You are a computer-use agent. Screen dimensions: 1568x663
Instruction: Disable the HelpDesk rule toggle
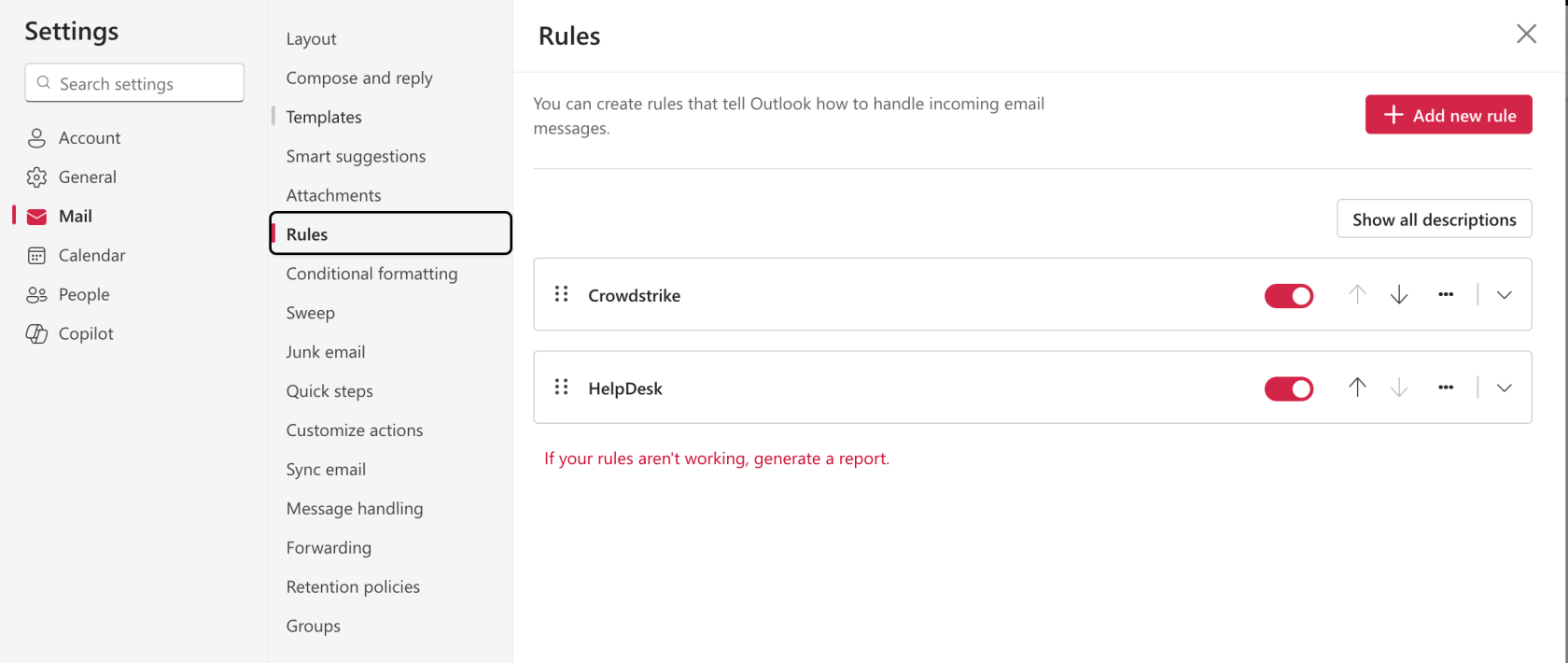pyautogui.click(x=1289, y=388)
